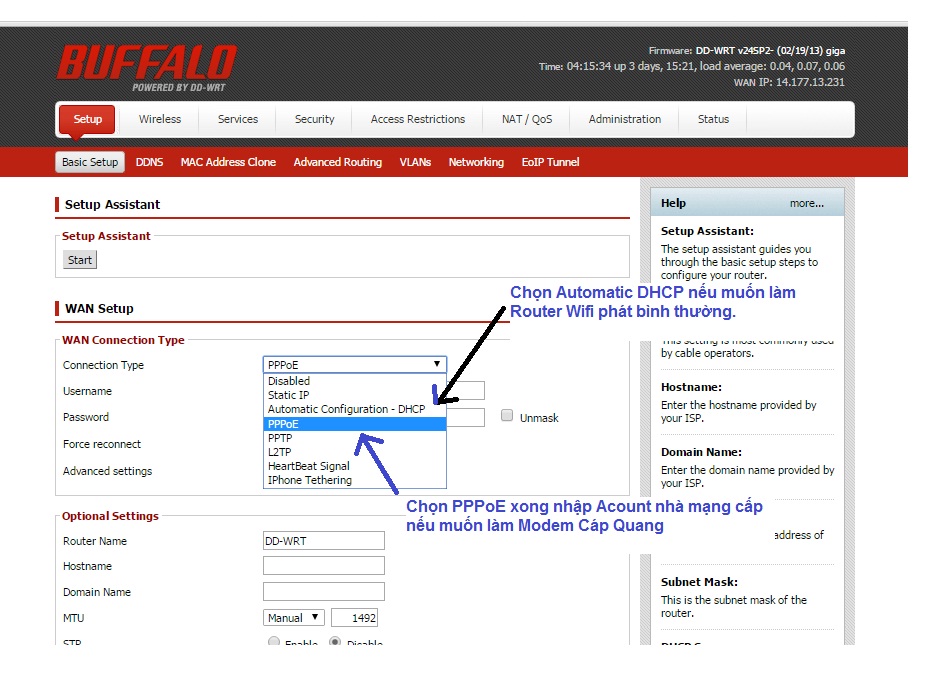Click the Password label
Image resolution: width=943 pixels, height=673 pixels.
point(85,417)
